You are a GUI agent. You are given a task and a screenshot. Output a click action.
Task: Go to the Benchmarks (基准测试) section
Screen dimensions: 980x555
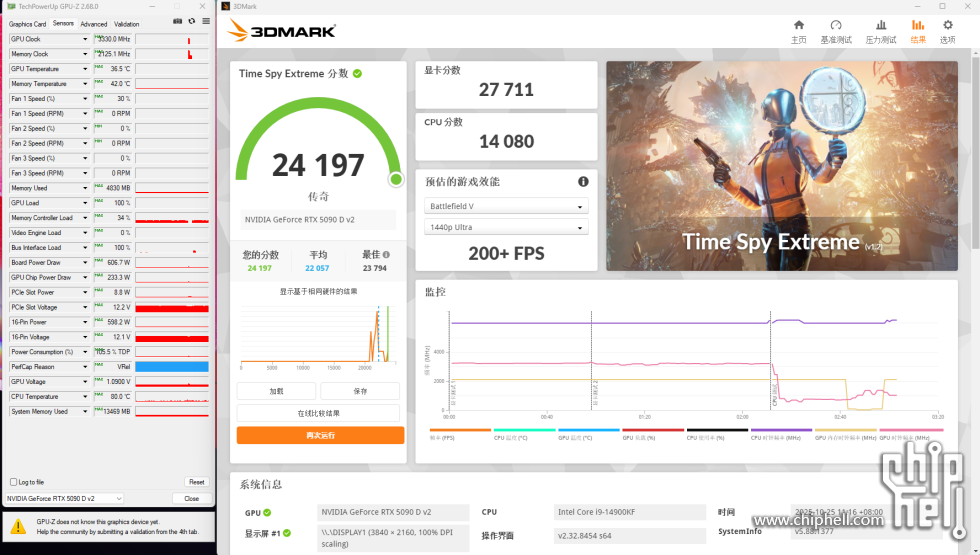point(836,30)
